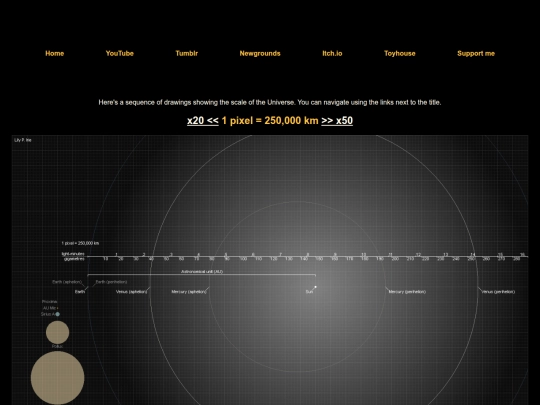Click the largest tan star circle
540x405 pixels.
point(58,378)
